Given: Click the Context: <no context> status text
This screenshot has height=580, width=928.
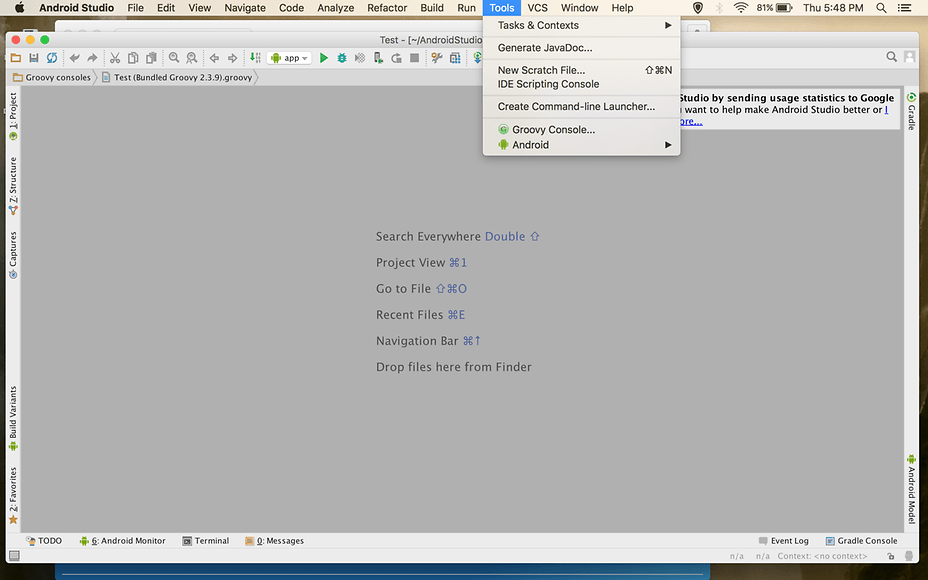Looking at the screenshot, I should (x=822, y=556).
